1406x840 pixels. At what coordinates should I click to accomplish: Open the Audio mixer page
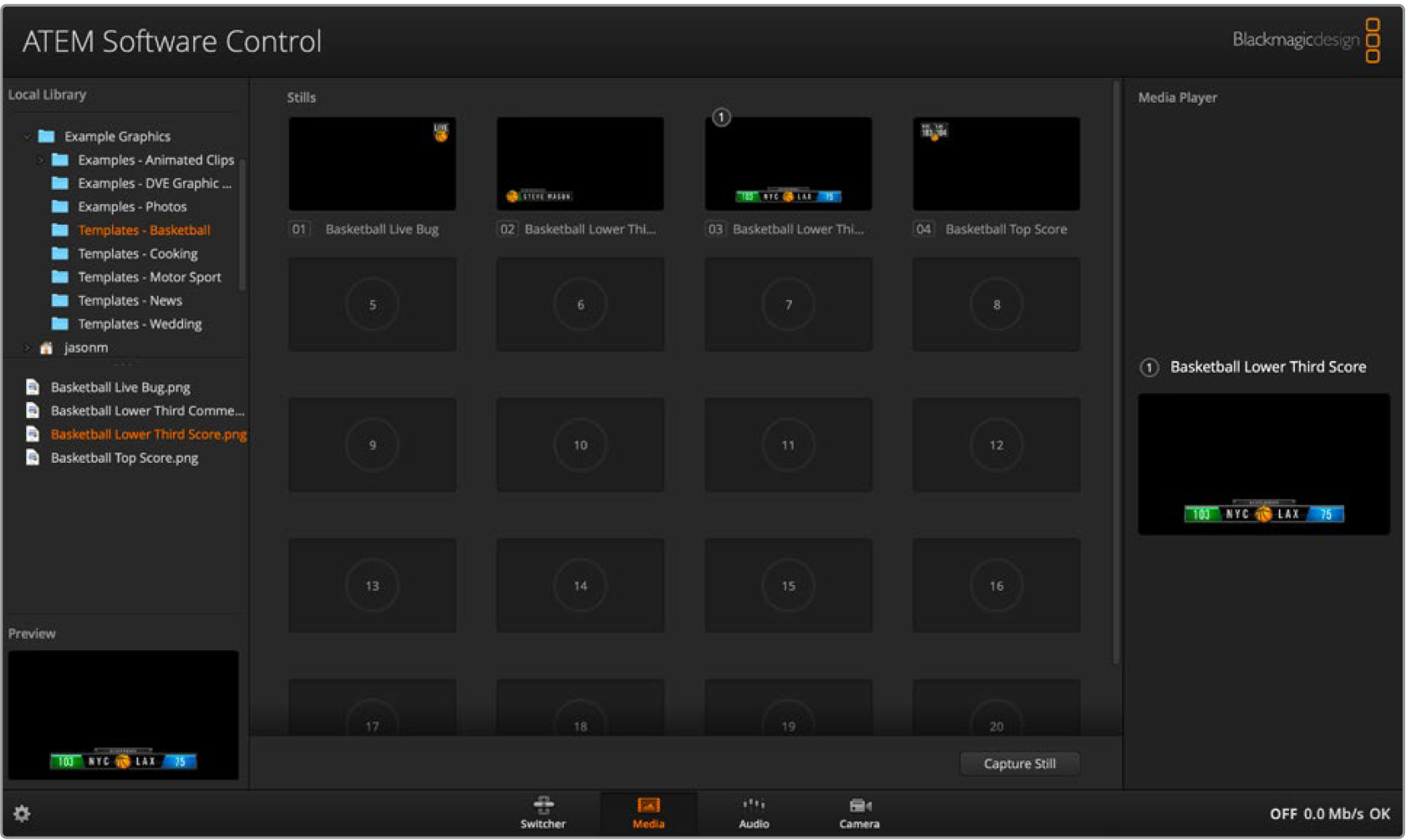click(753, 812)
